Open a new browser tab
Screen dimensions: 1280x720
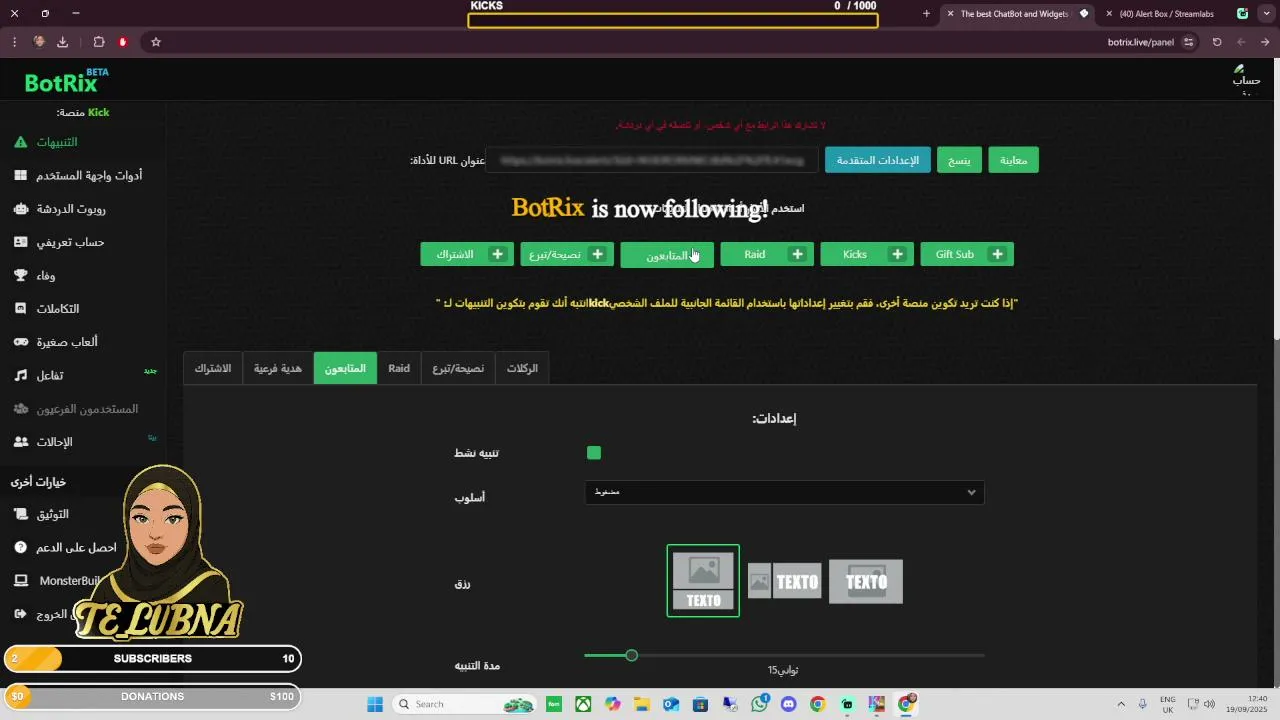coord(926,14)
